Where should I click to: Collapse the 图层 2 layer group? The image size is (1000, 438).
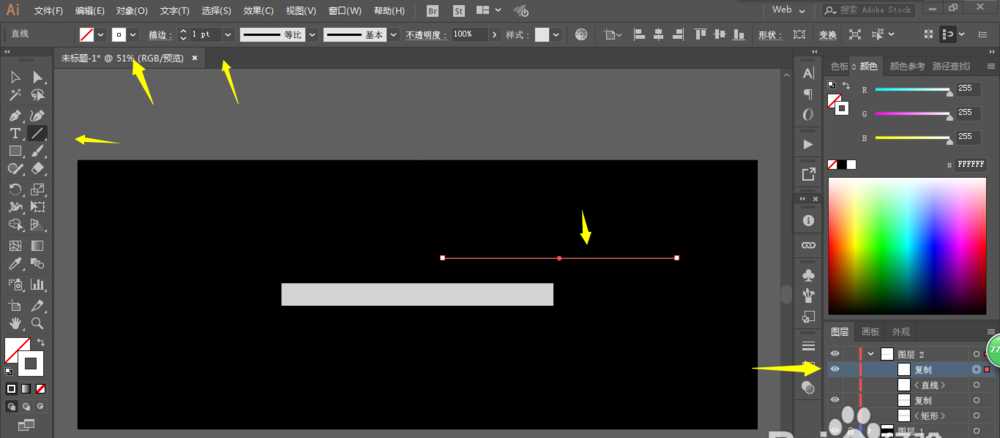pyautogui.click(x=870, y=354)
